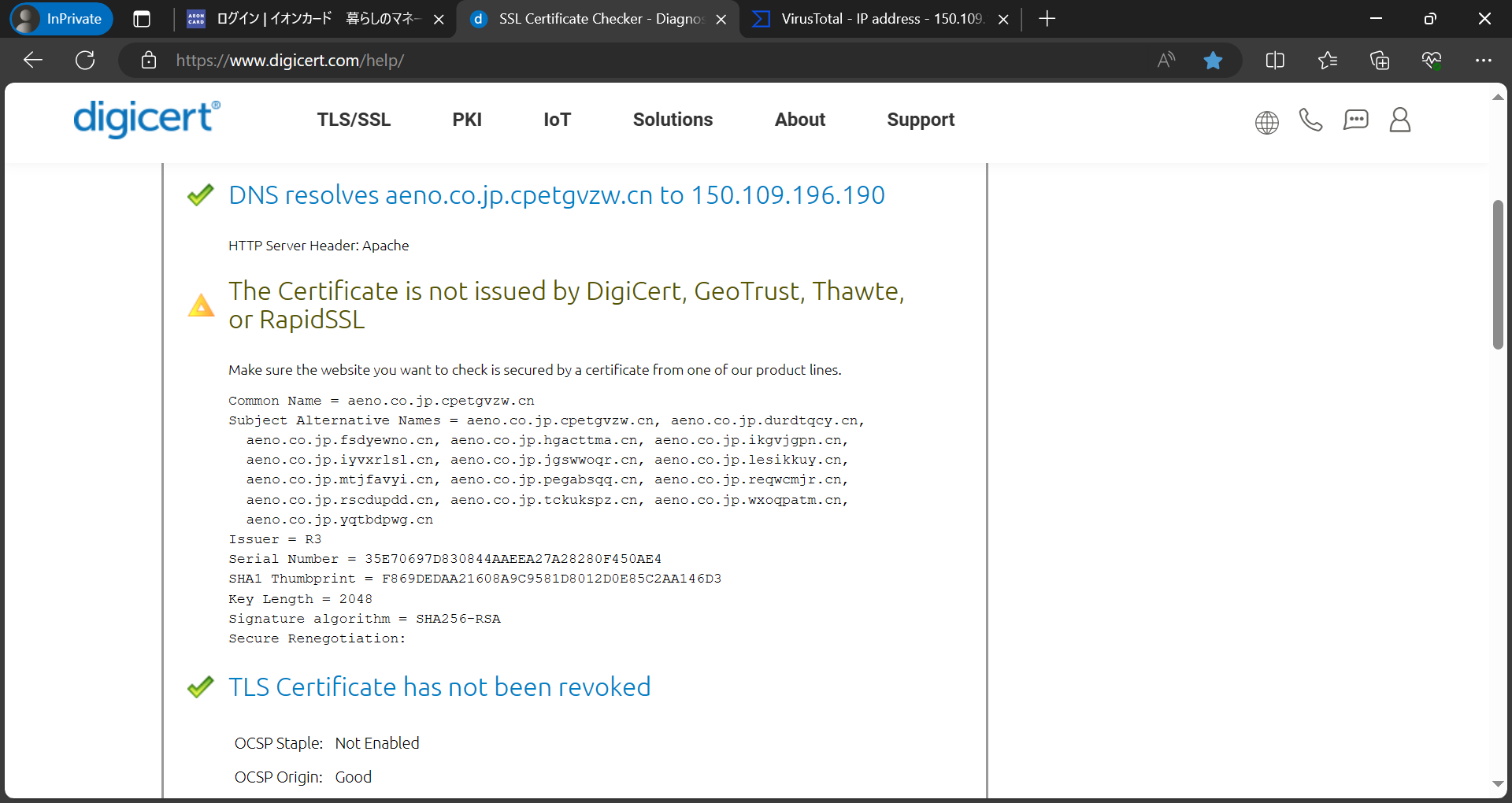1512x803 pixels.
Task: Open the TLS/SSL navigation menu
Action: click(354, 120)
